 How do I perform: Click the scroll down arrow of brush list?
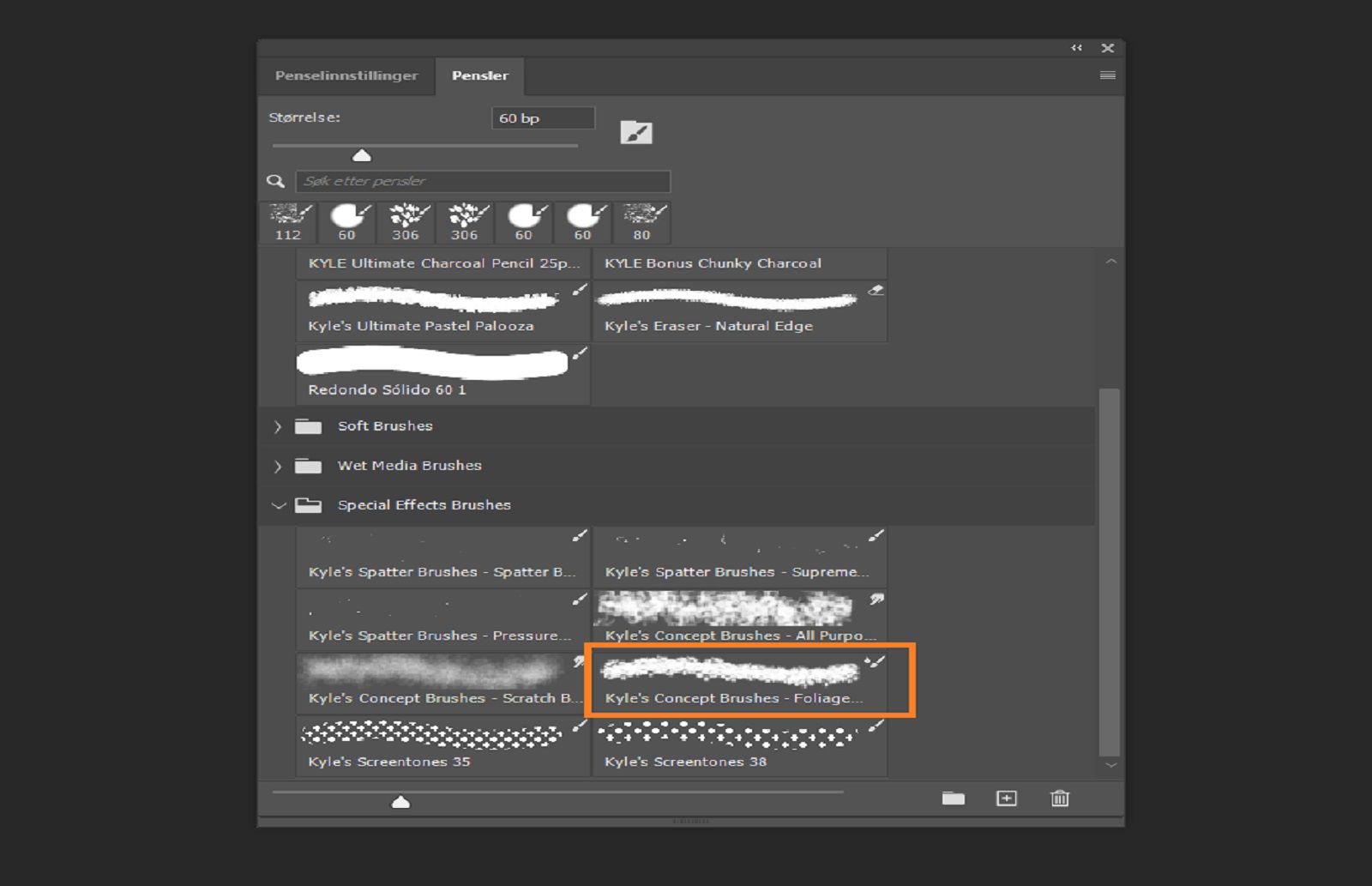(1111, 765)
